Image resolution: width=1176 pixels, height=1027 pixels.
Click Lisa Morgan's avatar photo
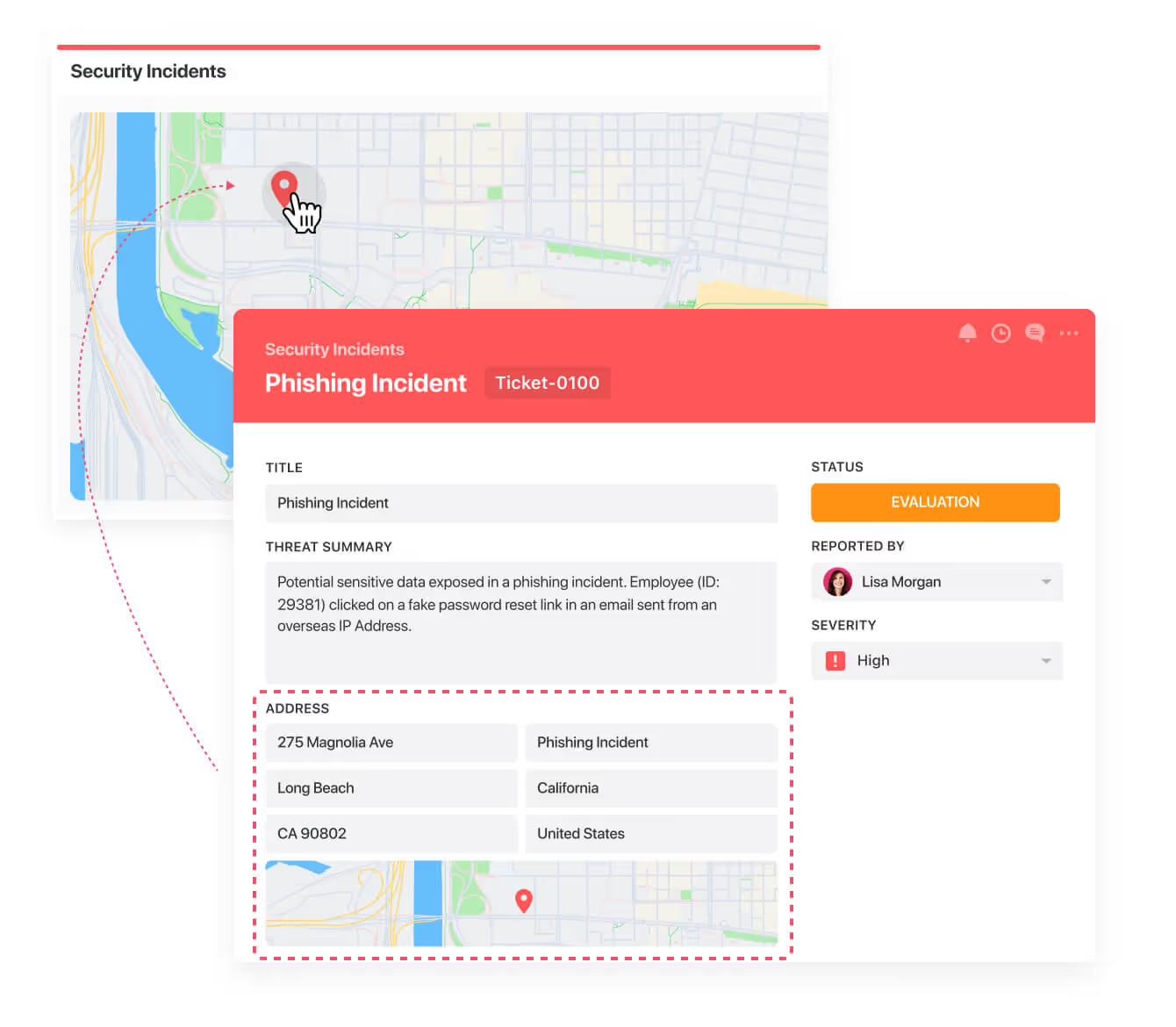[x=837, y=582]
